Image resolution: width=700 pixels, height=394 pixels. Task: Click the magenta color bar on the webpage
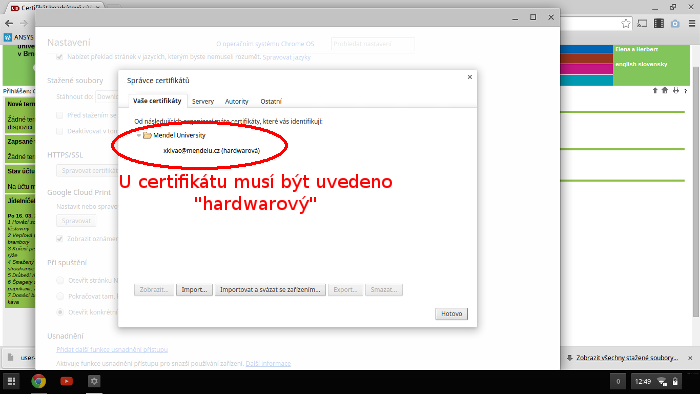(x=587, y=69)
